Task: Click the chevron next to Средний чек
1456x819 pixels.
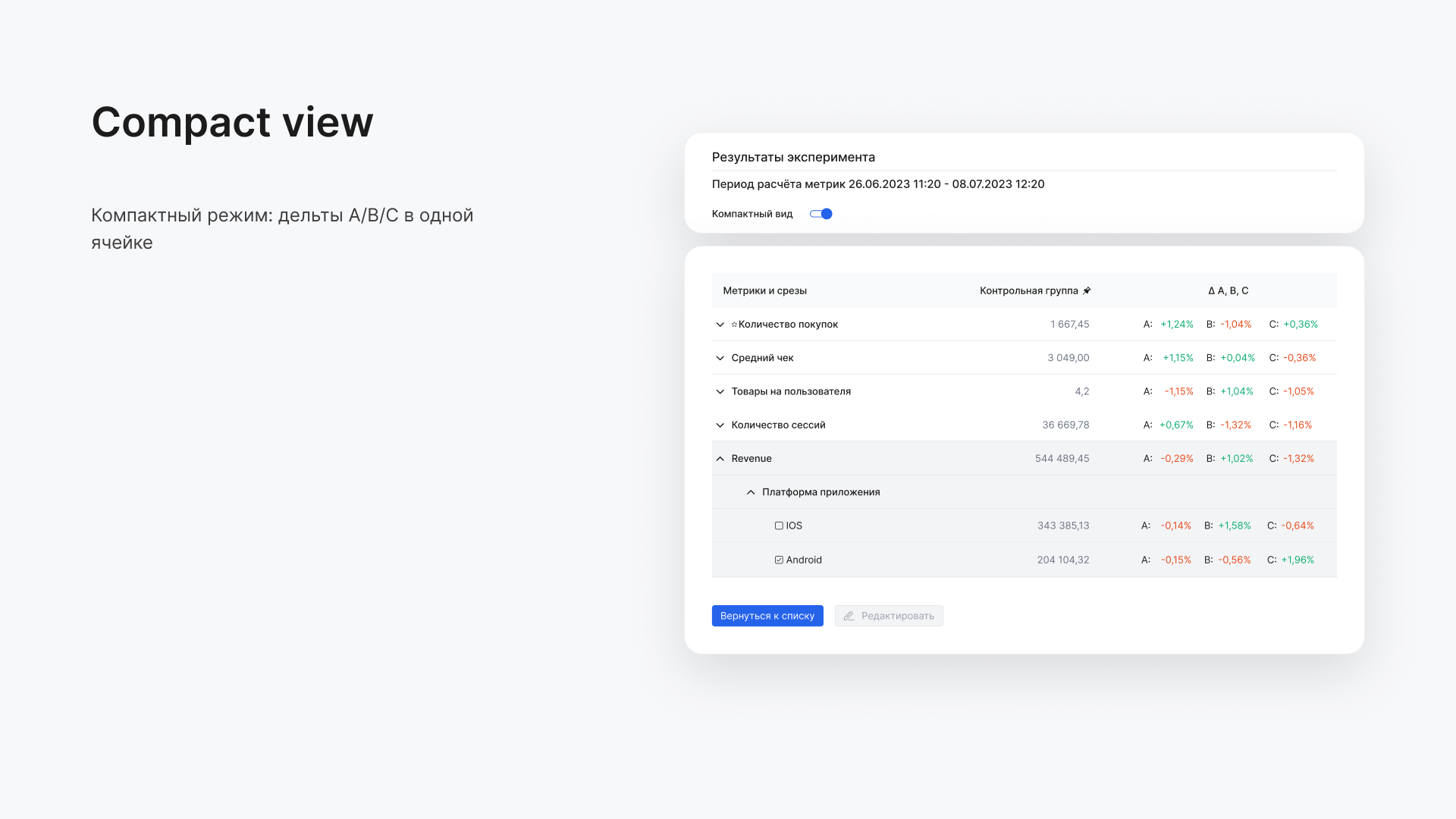Action: click(720, 357)
